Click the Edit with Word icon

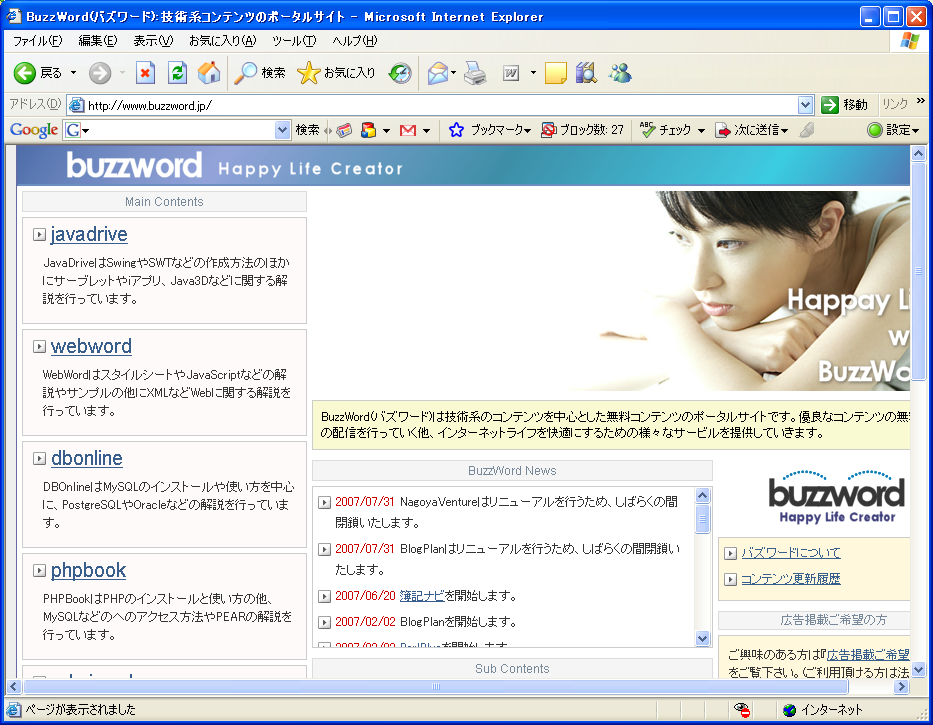tap(511, 73)
